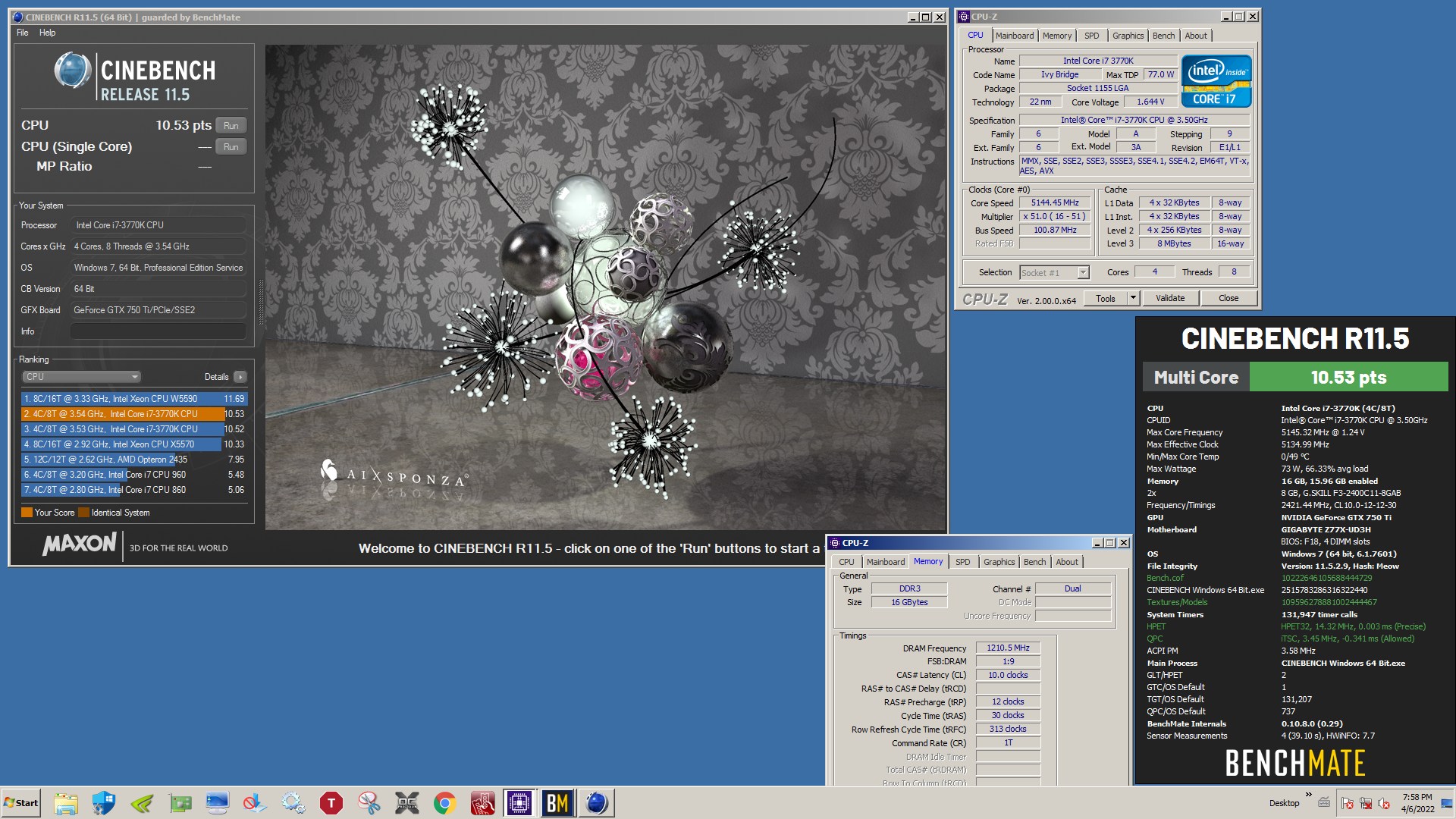
Task: Click the Your Score orange color swatch
Action: (x=27, y=513)
